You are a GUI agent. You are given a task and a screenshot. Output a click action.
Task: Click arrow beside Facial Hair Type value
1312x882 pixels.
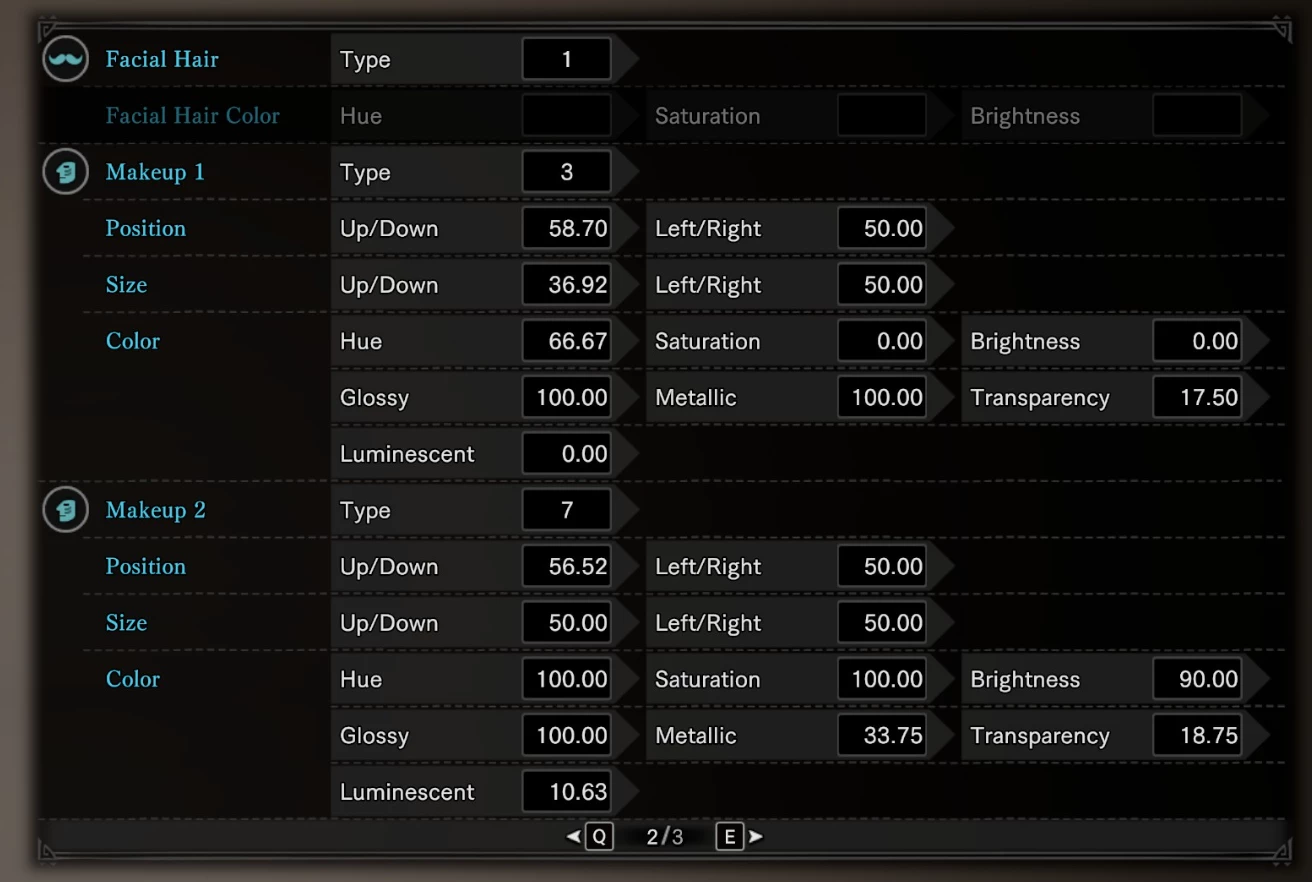click(626, 60)
